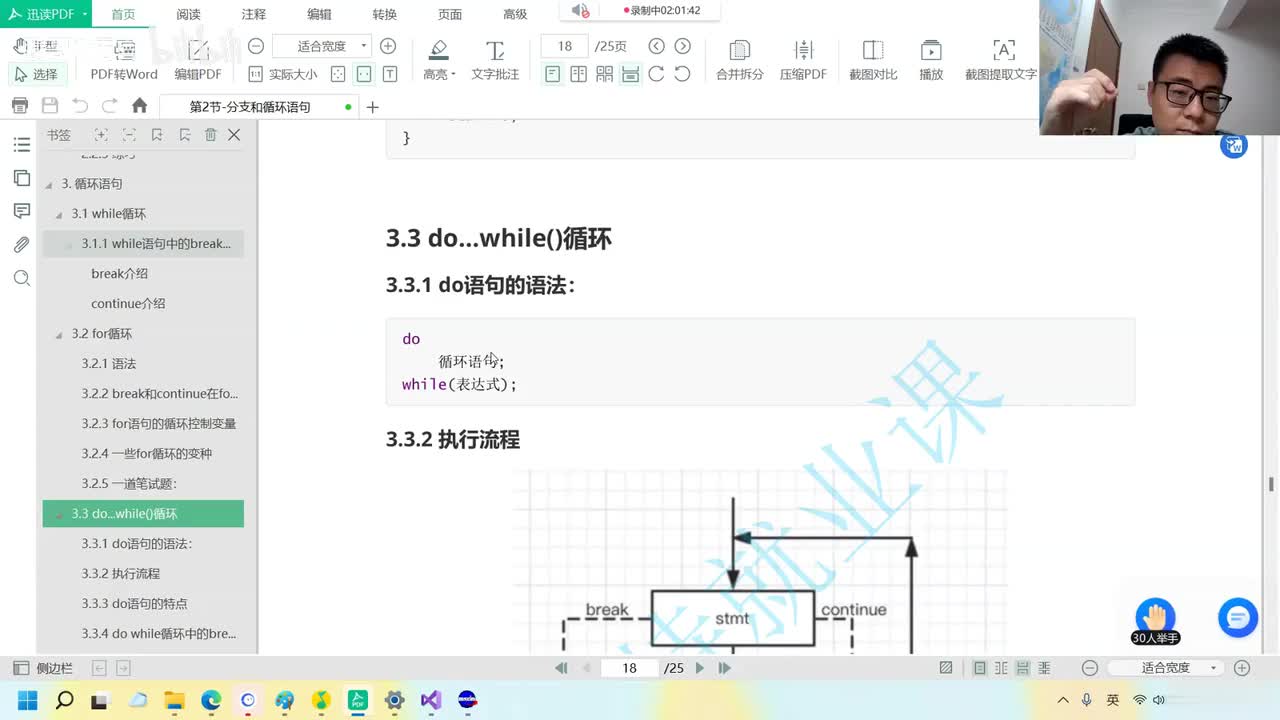The height and width of the screenshot is (720, 1280).
Task: Open the 适合宽度 zoom dropdown in toolbar
Action: click(321, 46)
